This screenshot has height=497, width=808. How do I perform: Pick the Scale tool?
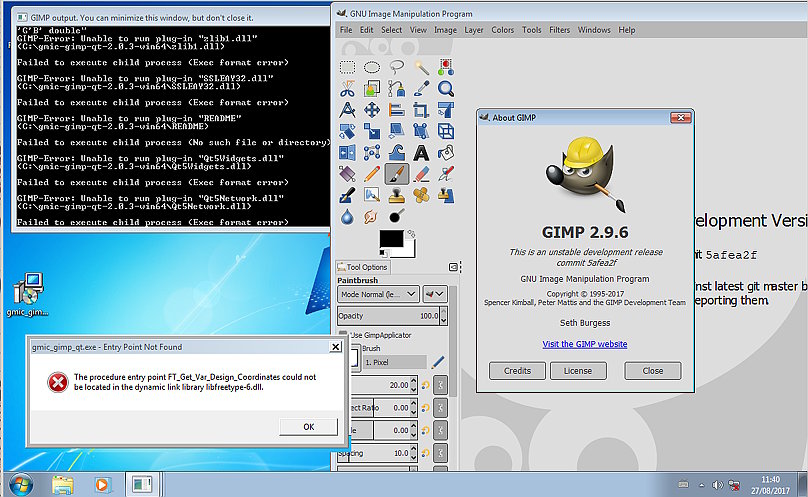click(x=372, y=131)
